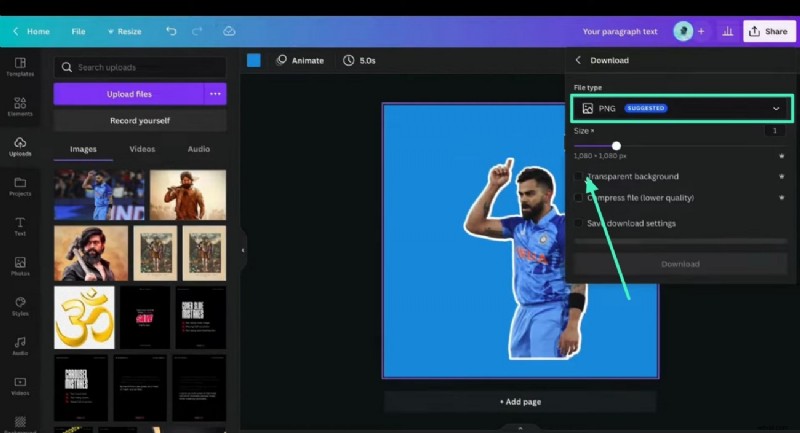The height and width of the screenshot is (433, 800).
Task: Click the pro star beside Compress file
Action: (782, 197)
